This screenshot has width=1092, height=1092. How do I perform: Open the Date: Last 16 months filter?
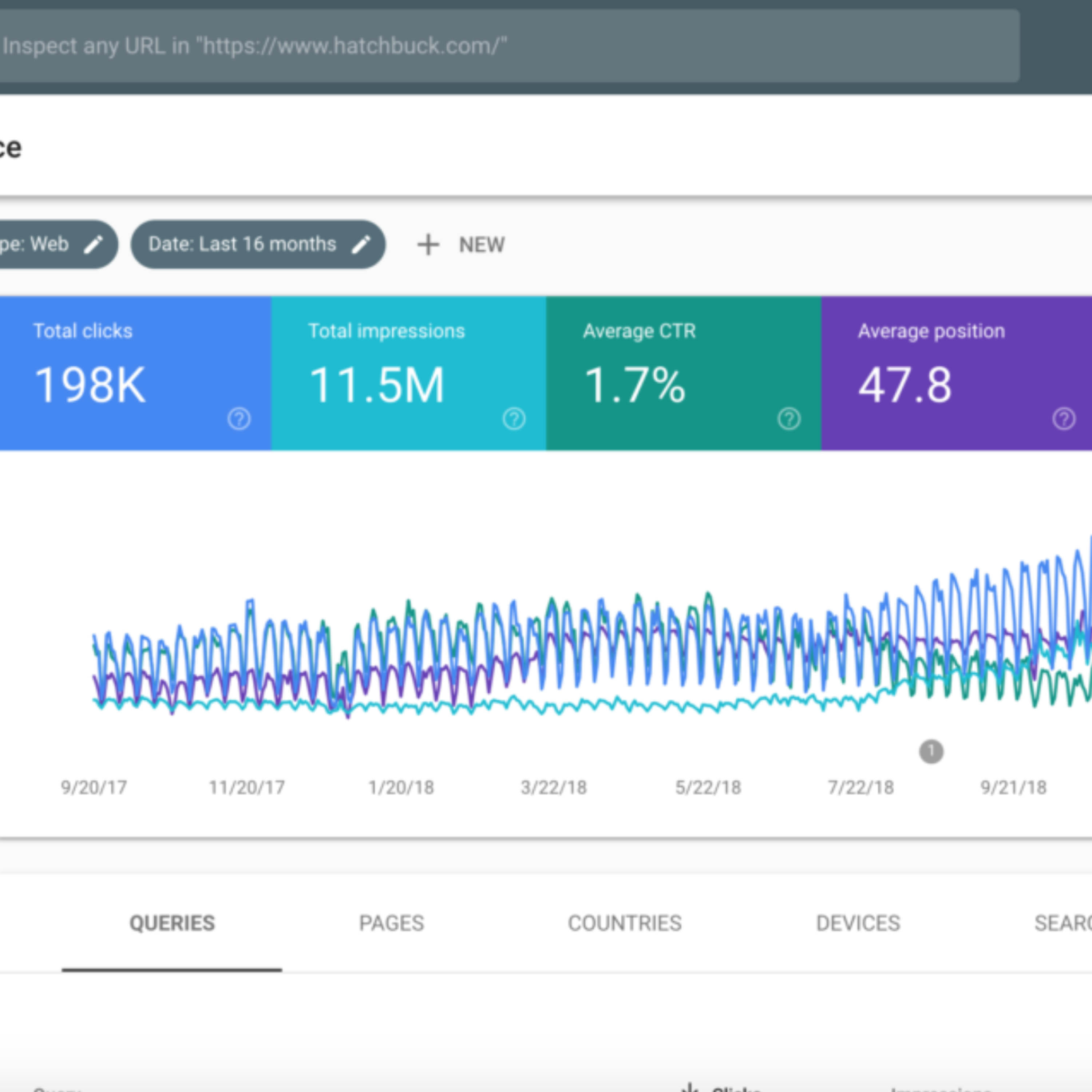tap(258, 244)
